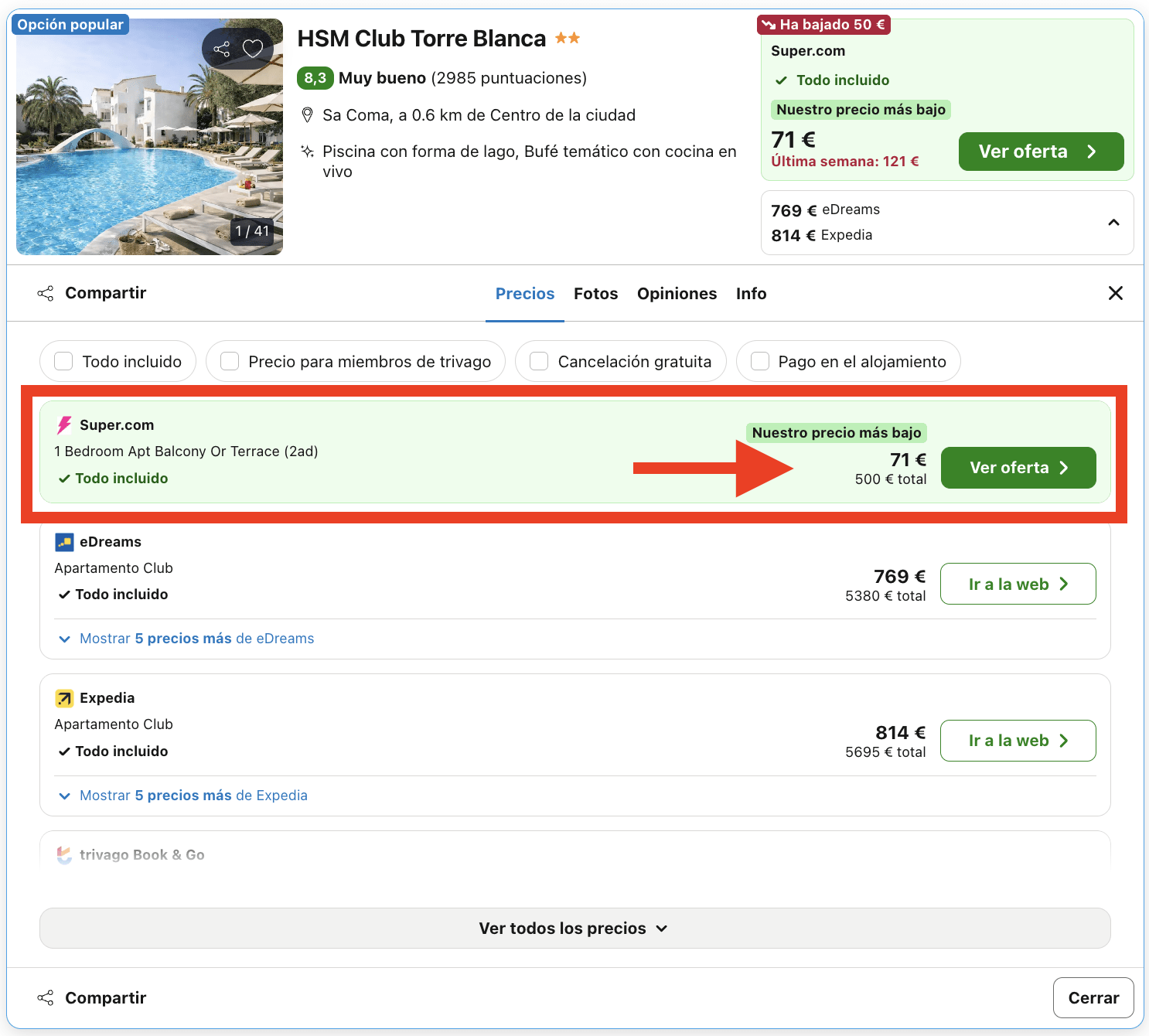Open the Opiniones tab

(x=677, y=294)
